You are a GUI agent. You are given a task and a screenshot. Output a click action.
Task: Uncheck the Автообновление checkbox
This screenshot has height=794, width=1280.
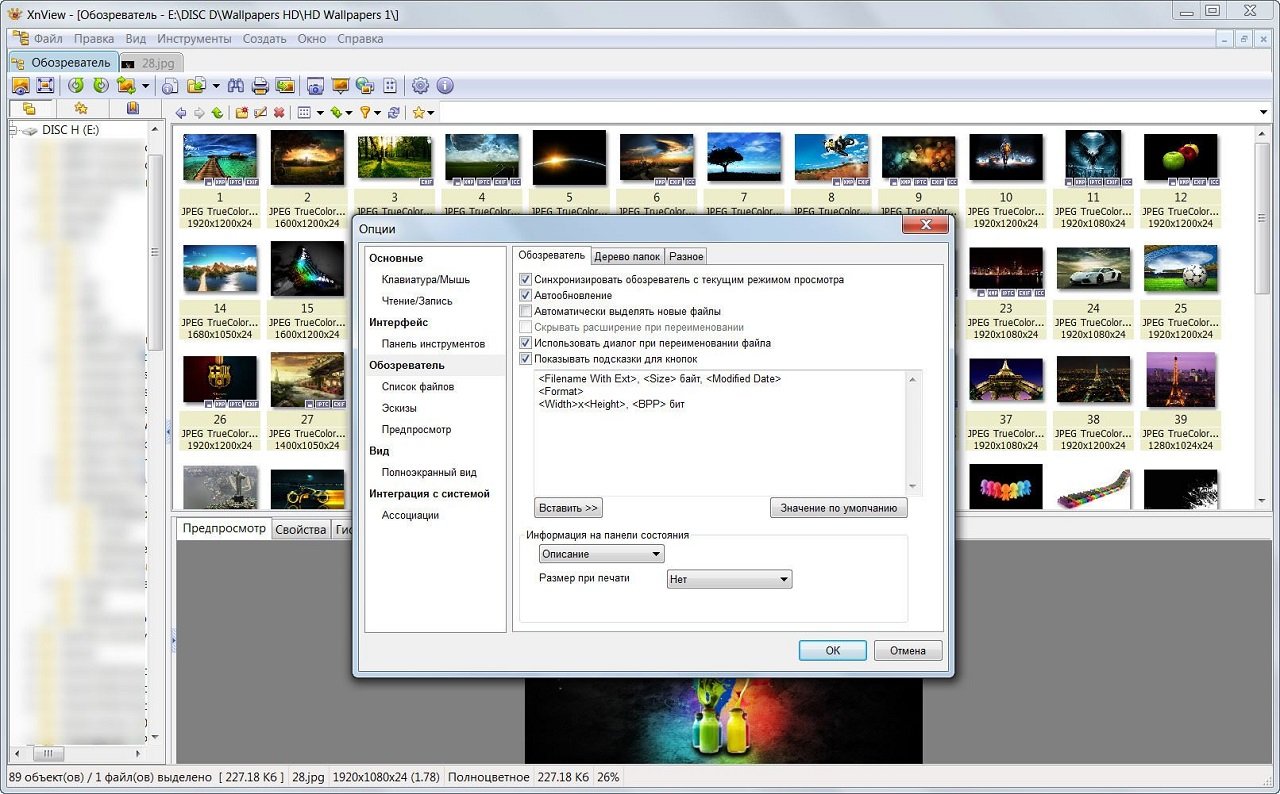tap(526, 296)
